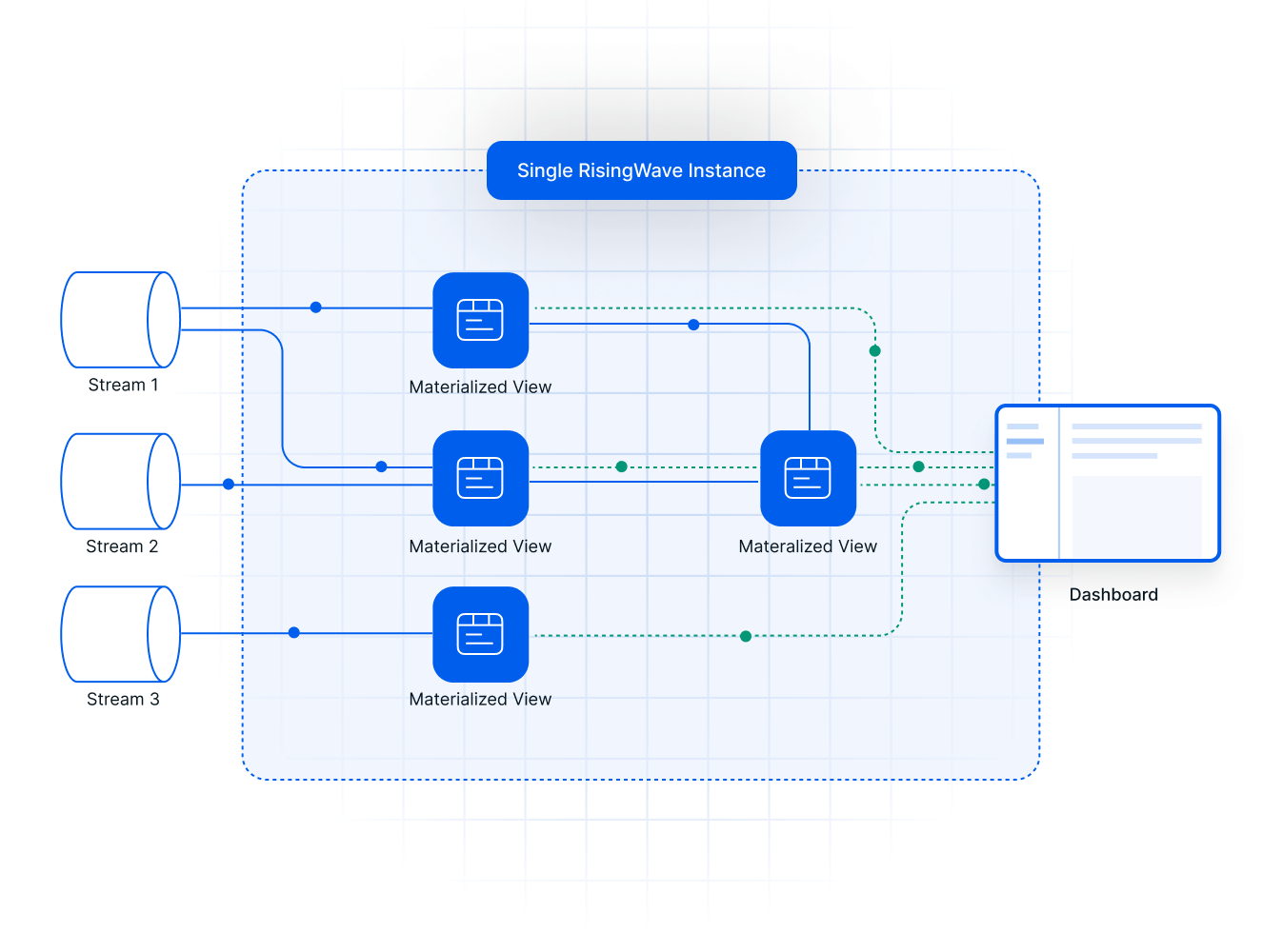Screen dimensions: 1282x952
Task: Select green dot on bottom view's dotted line
Action: coord(746,636)
